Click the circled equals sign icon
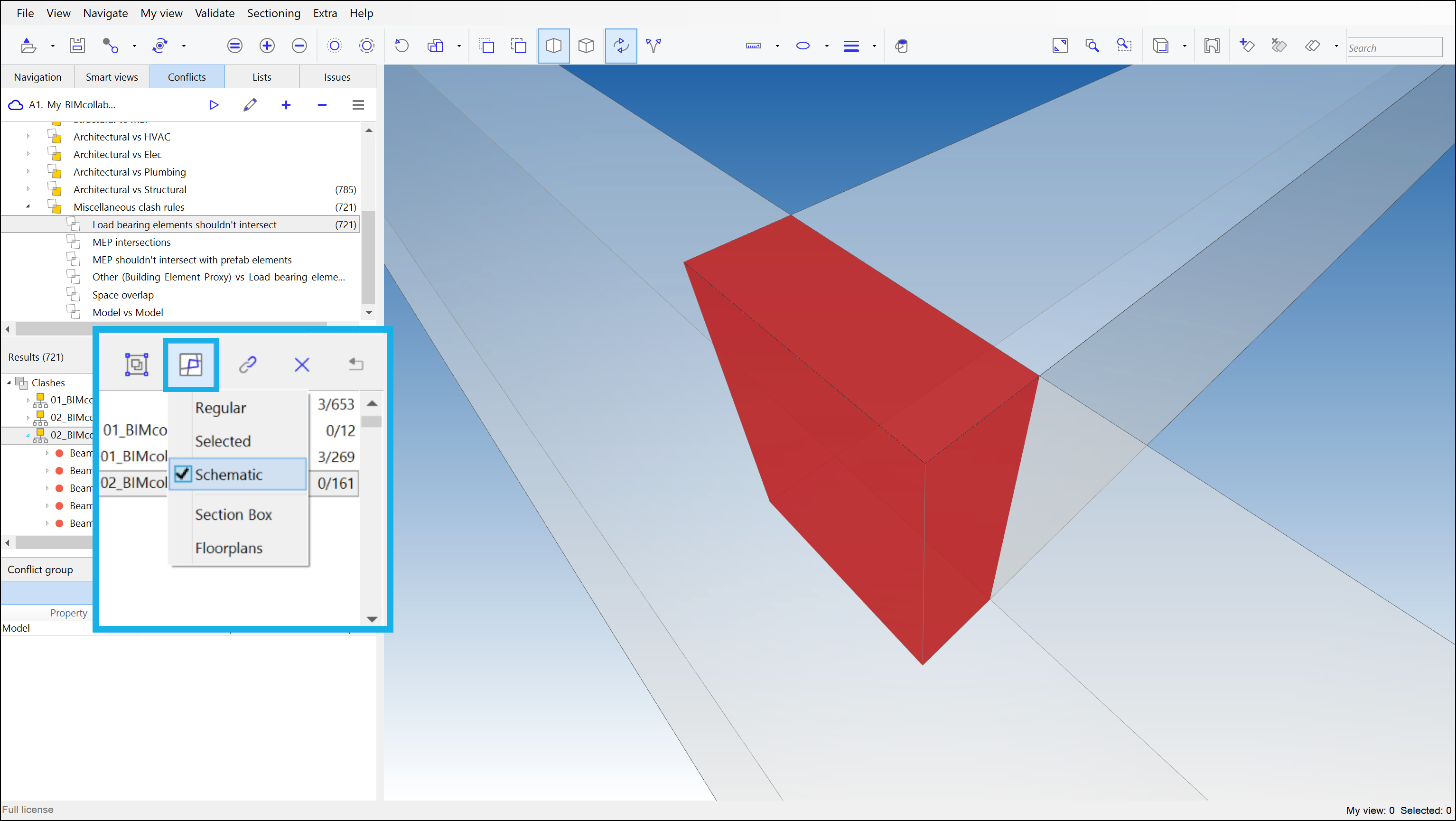1456x821 pixels. [x=234, y=46]
